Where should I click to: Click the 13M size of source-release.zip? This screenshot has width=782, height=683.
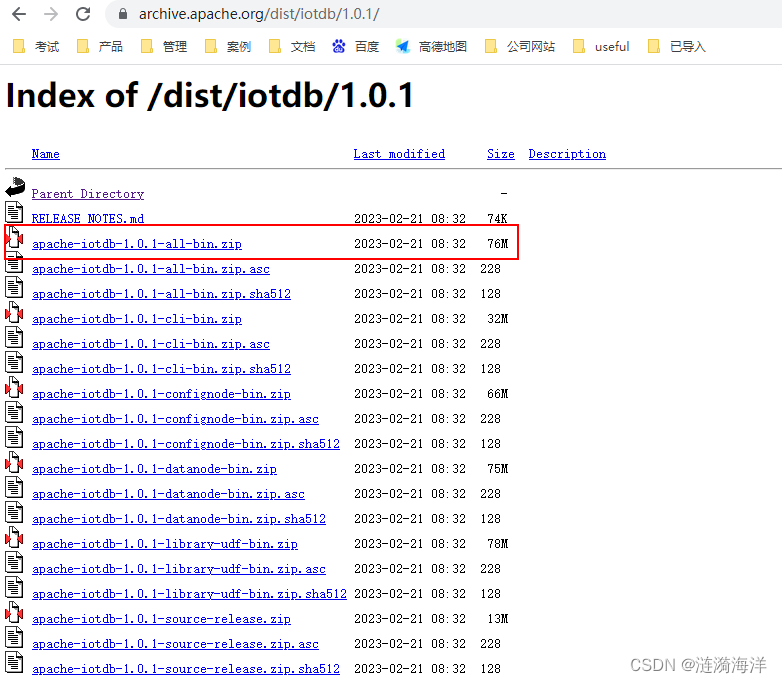(497, 619)
